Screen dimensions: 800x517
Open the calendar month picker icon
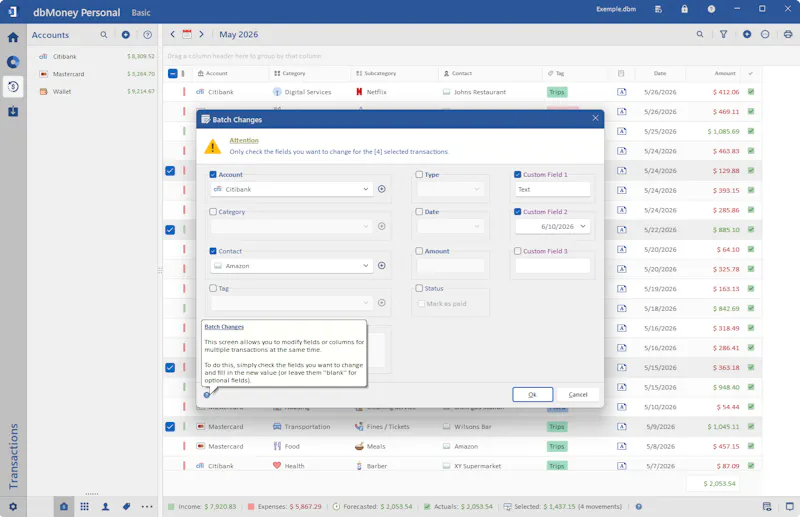187,34
